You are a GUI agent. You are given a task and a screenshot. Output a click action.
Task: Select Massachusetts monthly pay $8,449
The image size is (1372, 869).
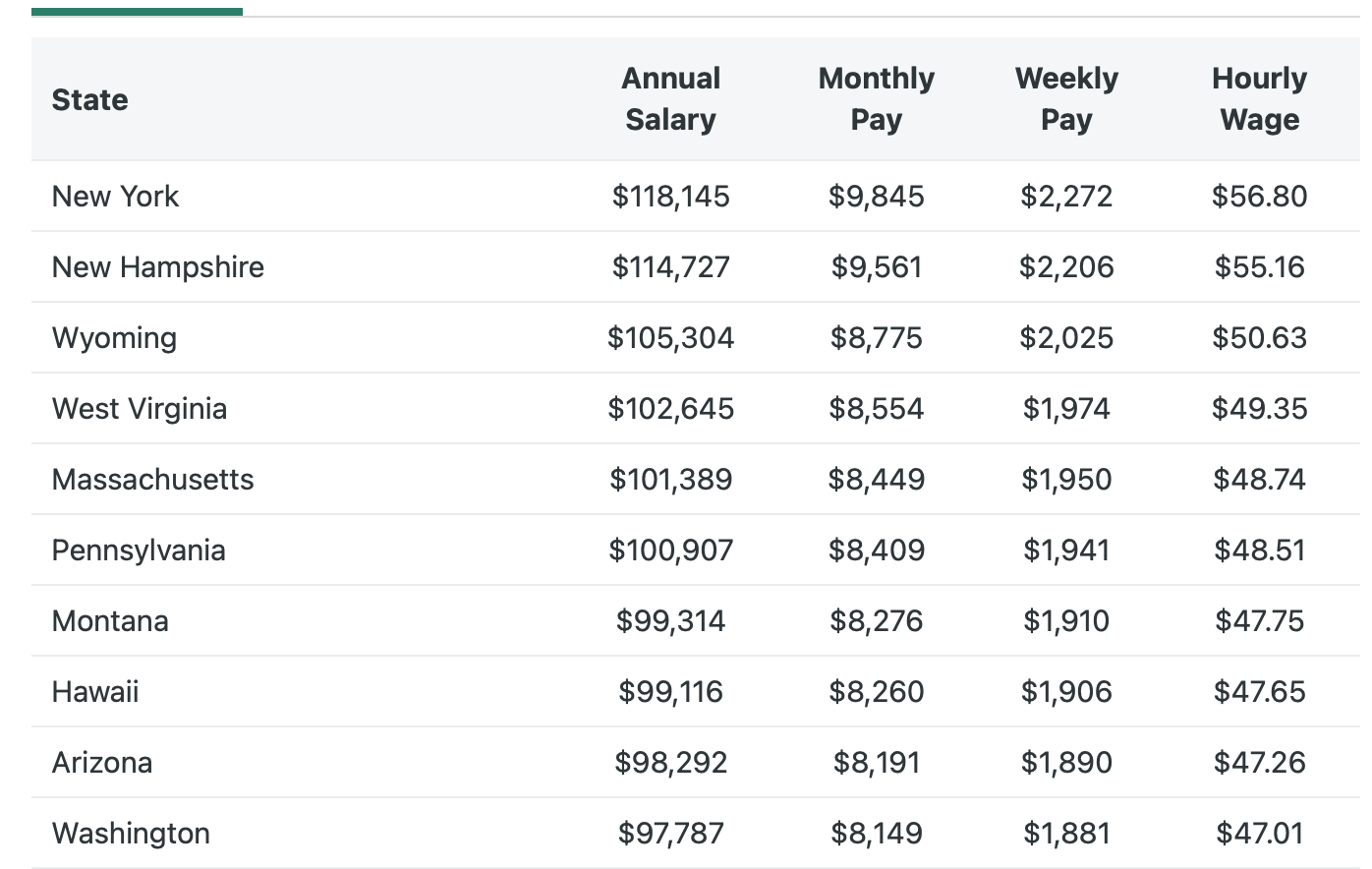tap(876, 479)
